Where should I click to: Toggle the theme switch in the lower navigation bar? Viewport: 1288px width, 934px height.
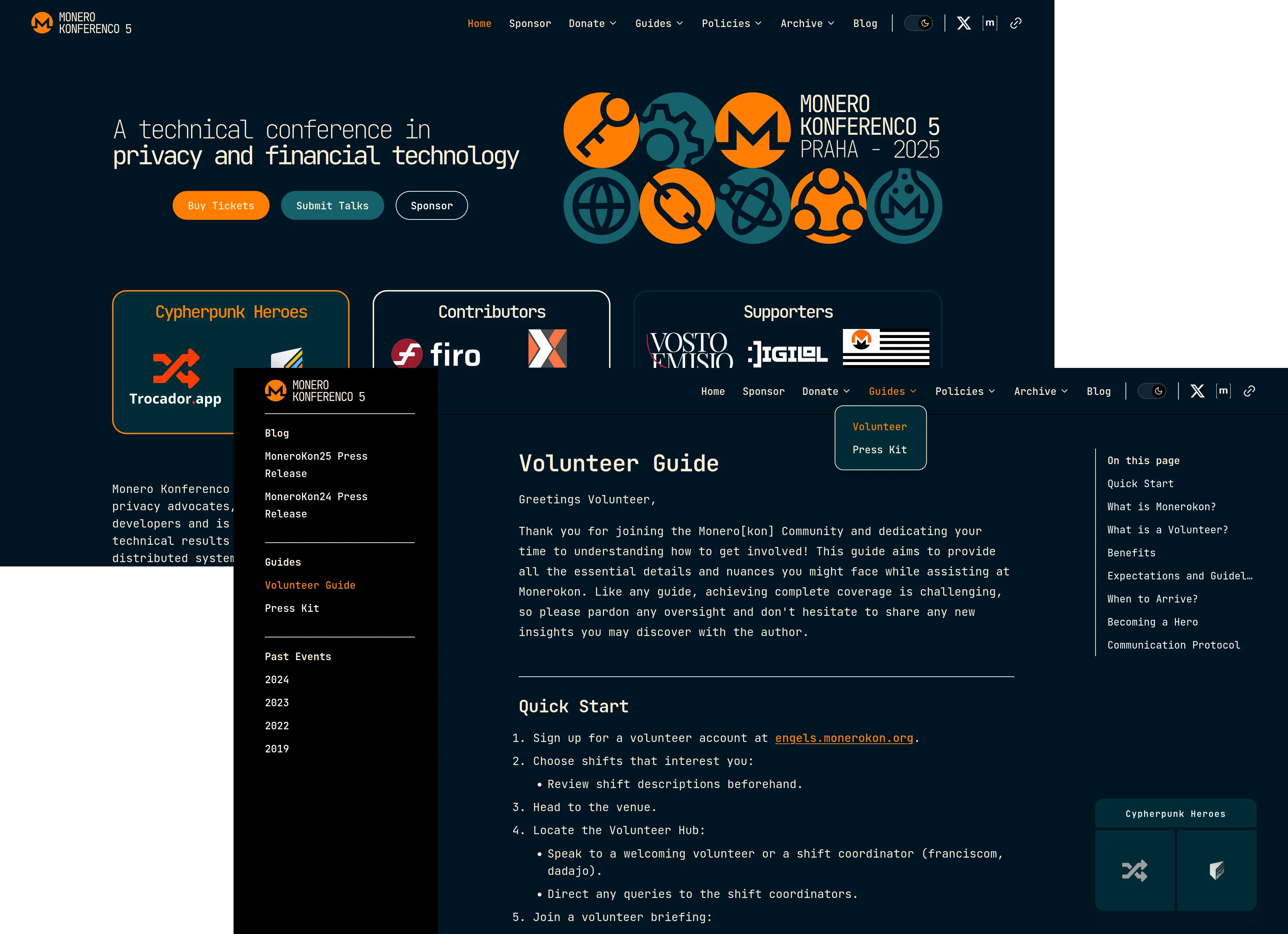pyautogui.click(x=1152, y=391)
